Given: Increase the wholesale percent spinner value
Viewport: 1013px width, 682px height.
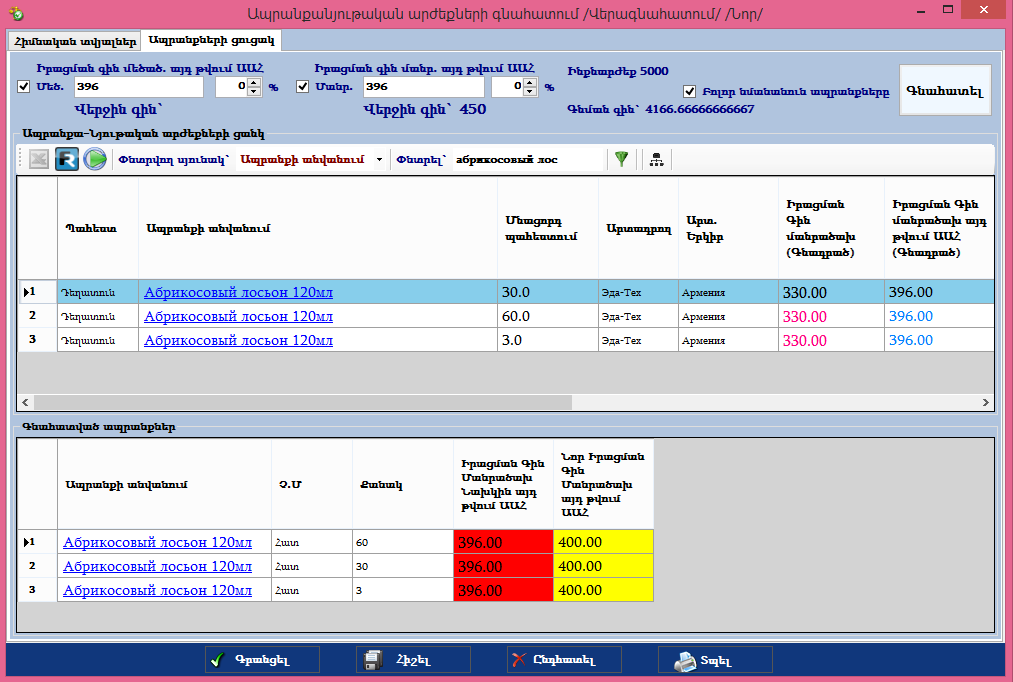Looking at the screenshot, I should pyautogui.click(x=255, y=83).
